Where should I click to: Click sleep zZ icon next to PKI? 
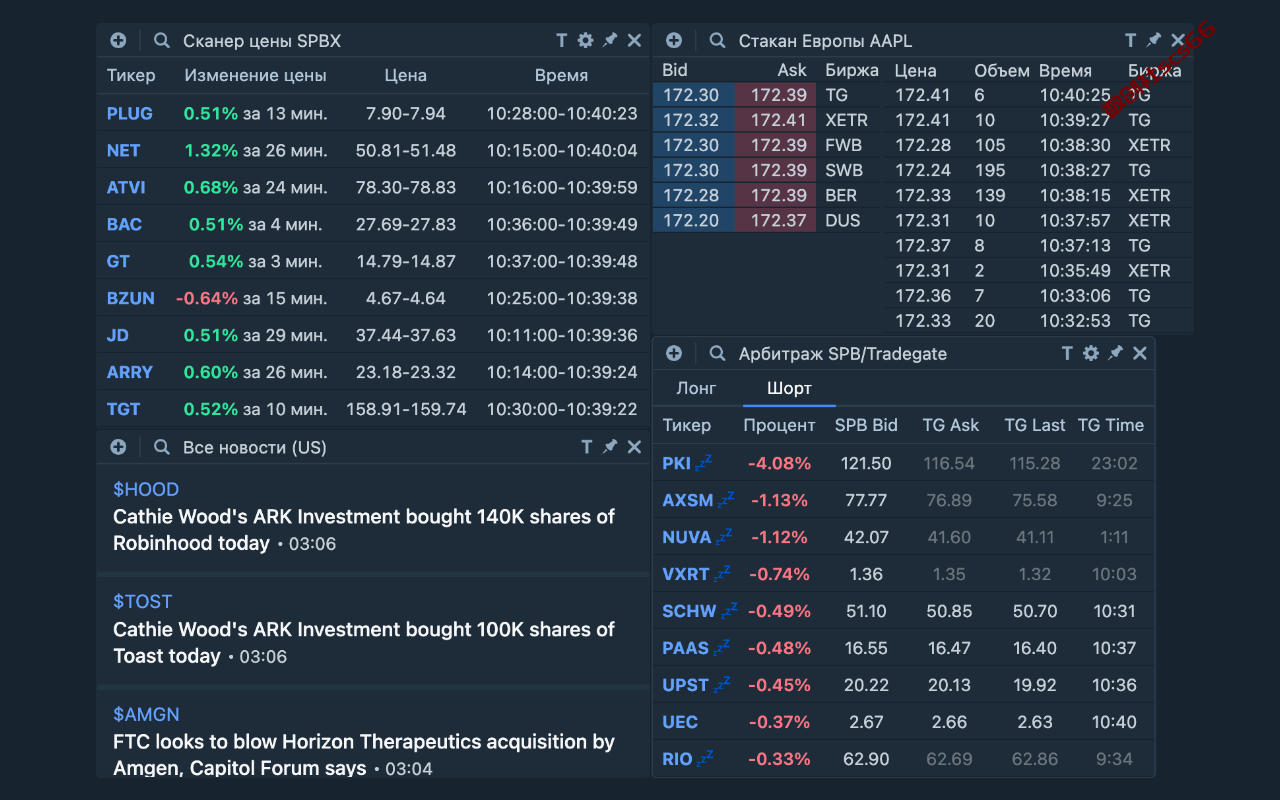705,462
